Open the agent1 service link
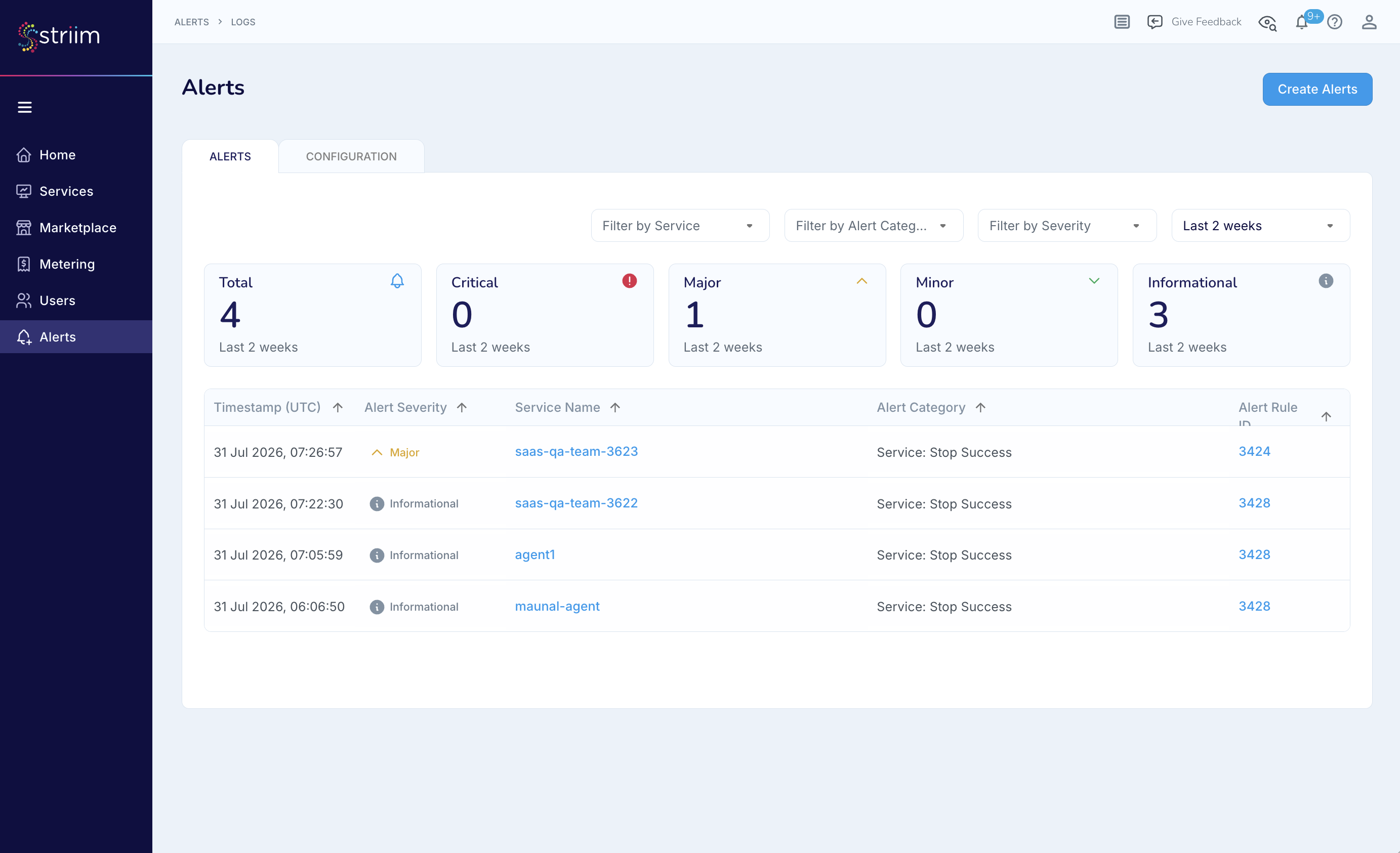The image size is (1400, 853). tap(534, 555)
